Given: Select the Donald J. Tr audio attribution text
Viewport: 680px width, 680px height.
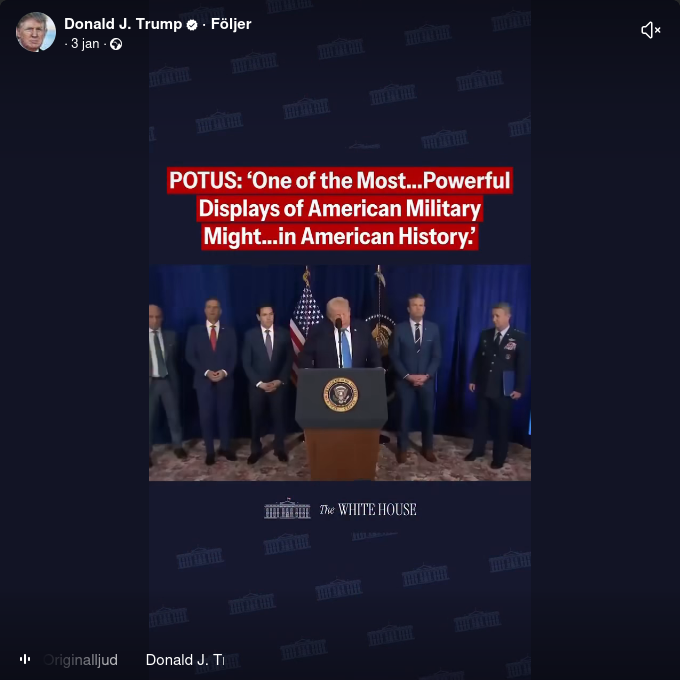Looking at the screenshot, I should pos(185,660).
